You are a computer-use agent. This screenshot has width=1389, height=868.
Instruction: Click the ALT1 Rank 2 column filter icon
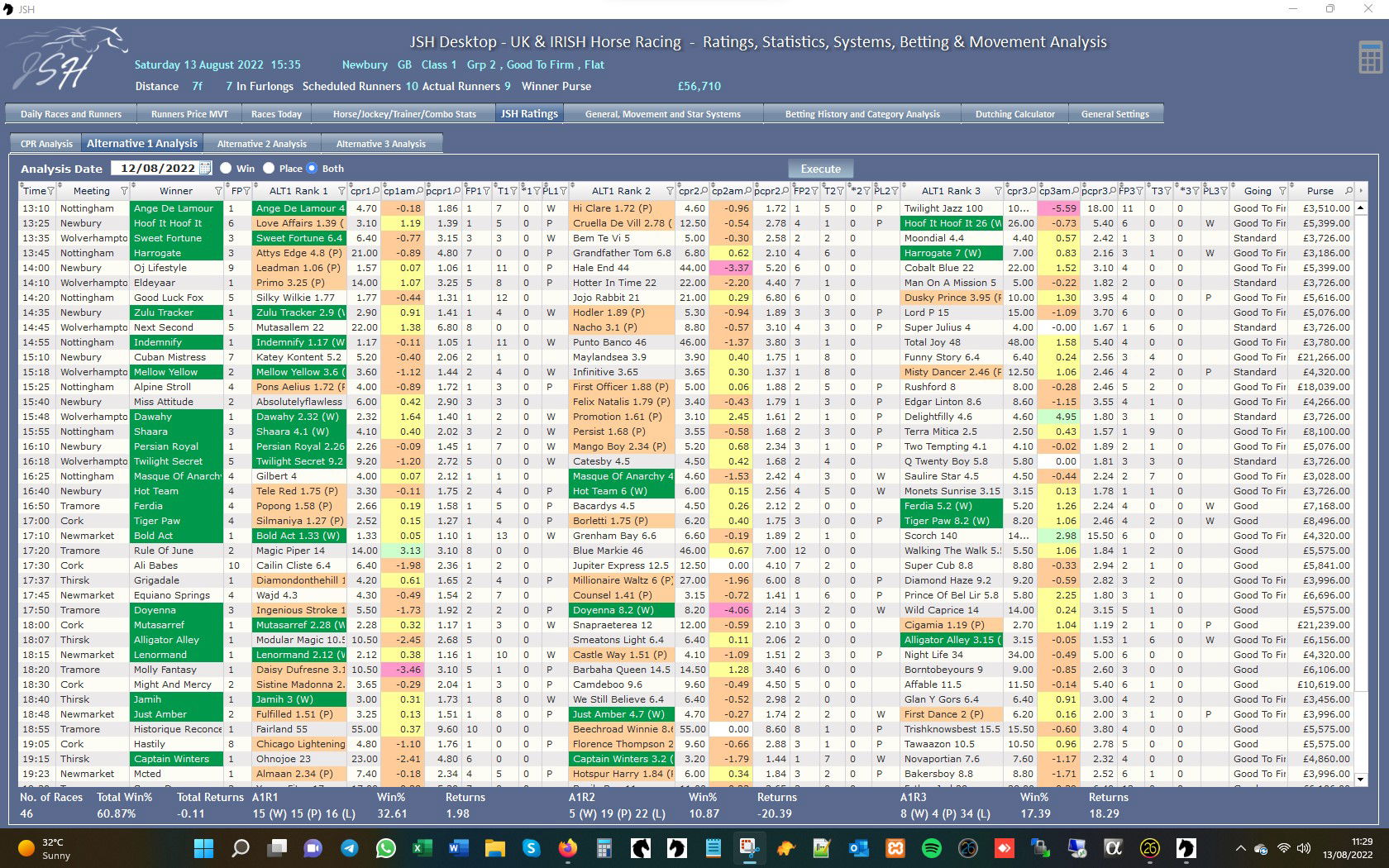click(x=670, y=191)
